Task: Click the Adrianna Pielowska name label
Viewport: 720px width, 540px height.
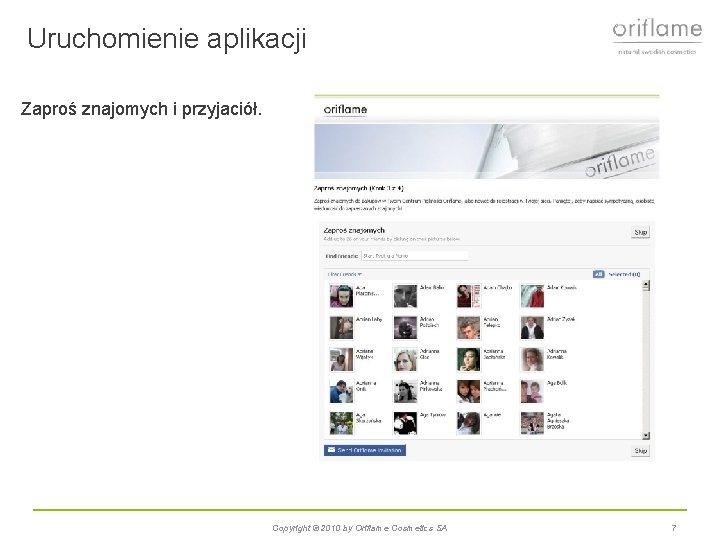Action: (431, 386)
